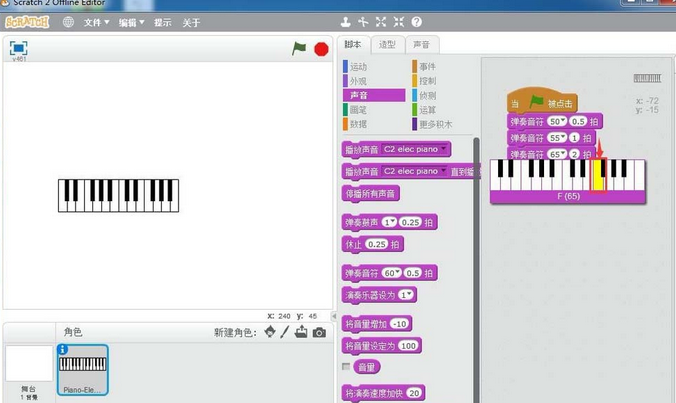676x403 pixels.
Task: Switch to the 声音 sounds tab
Action: point(421,45)
